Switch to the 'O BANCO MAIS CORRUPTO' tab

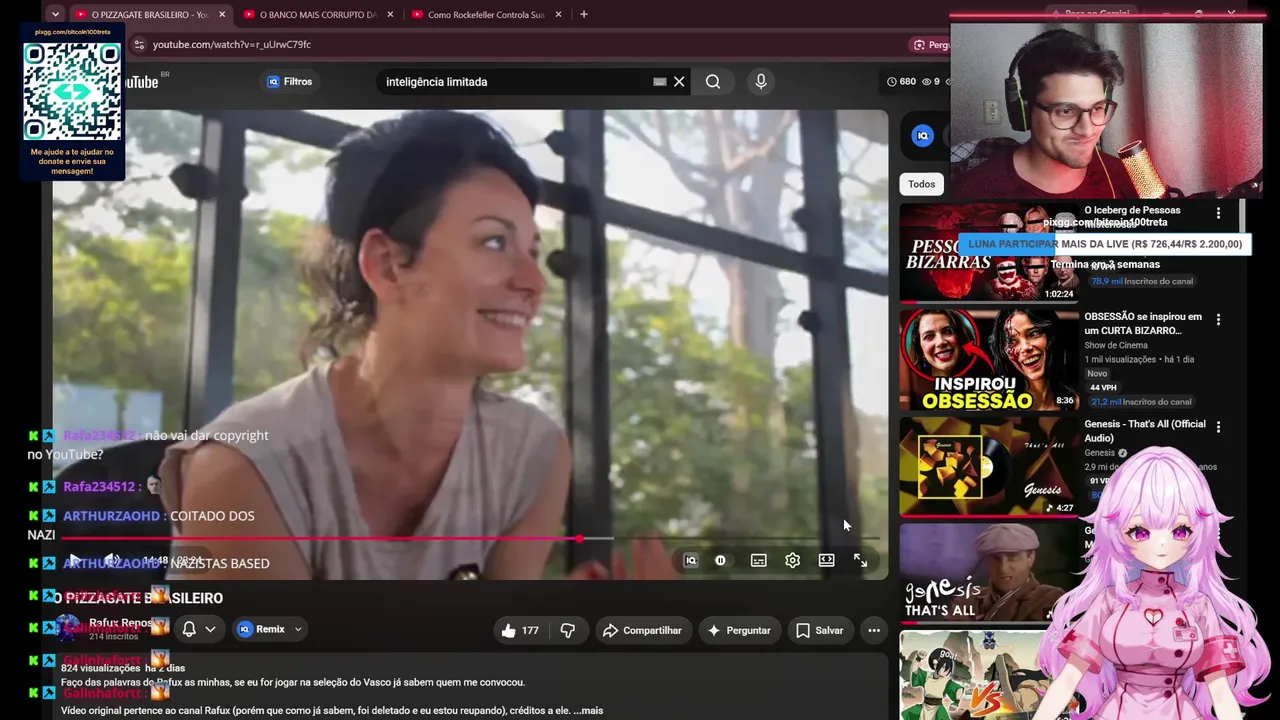tap(318, 15)
